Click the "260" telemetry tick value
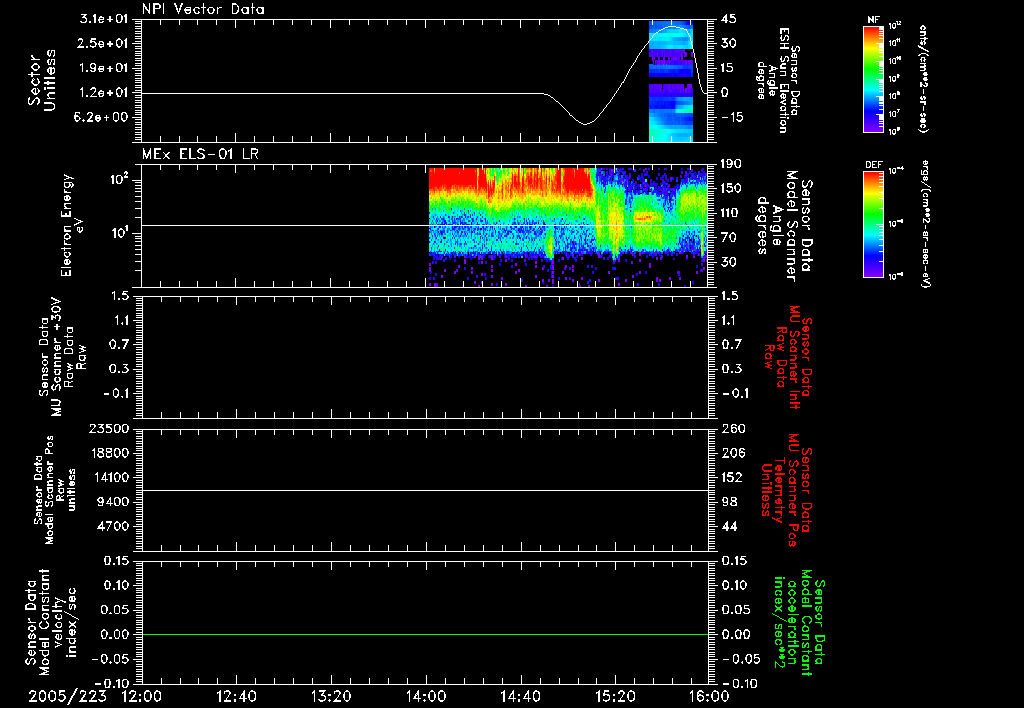Viewport: 1024px width, 708px height. click(733, 428)
